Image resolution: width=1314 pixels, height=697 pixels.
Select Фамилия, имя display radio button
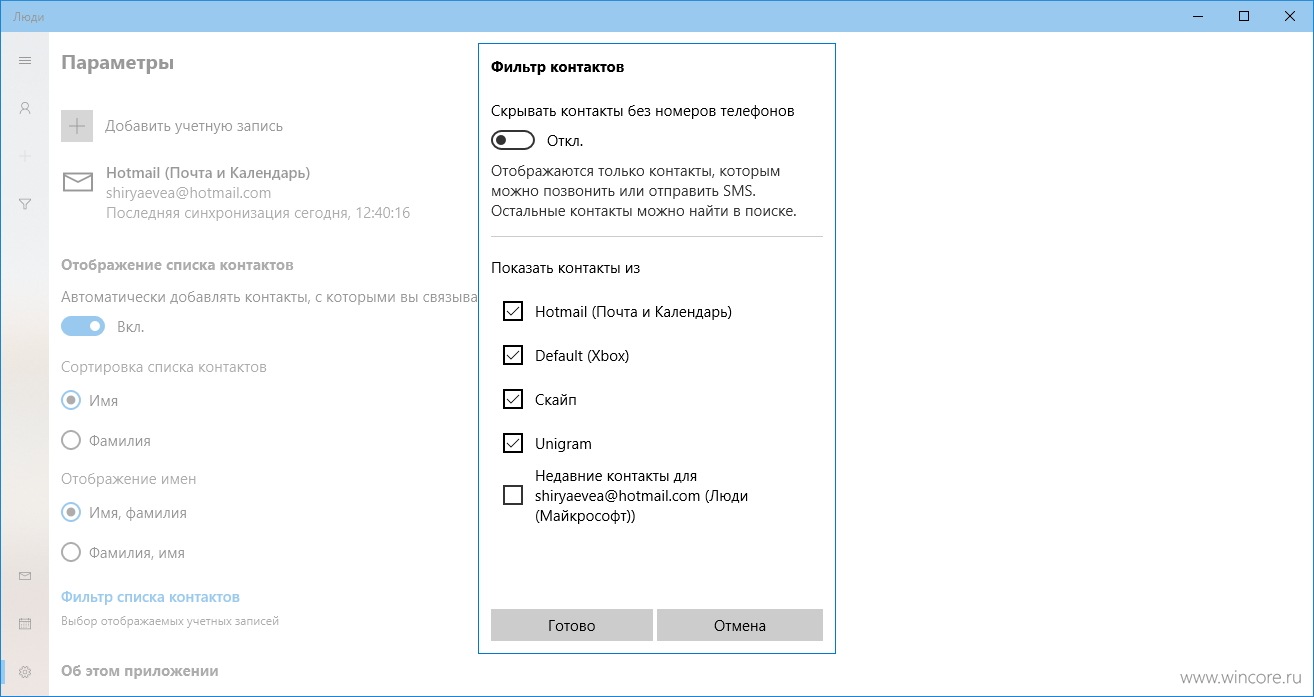[71, 552]
